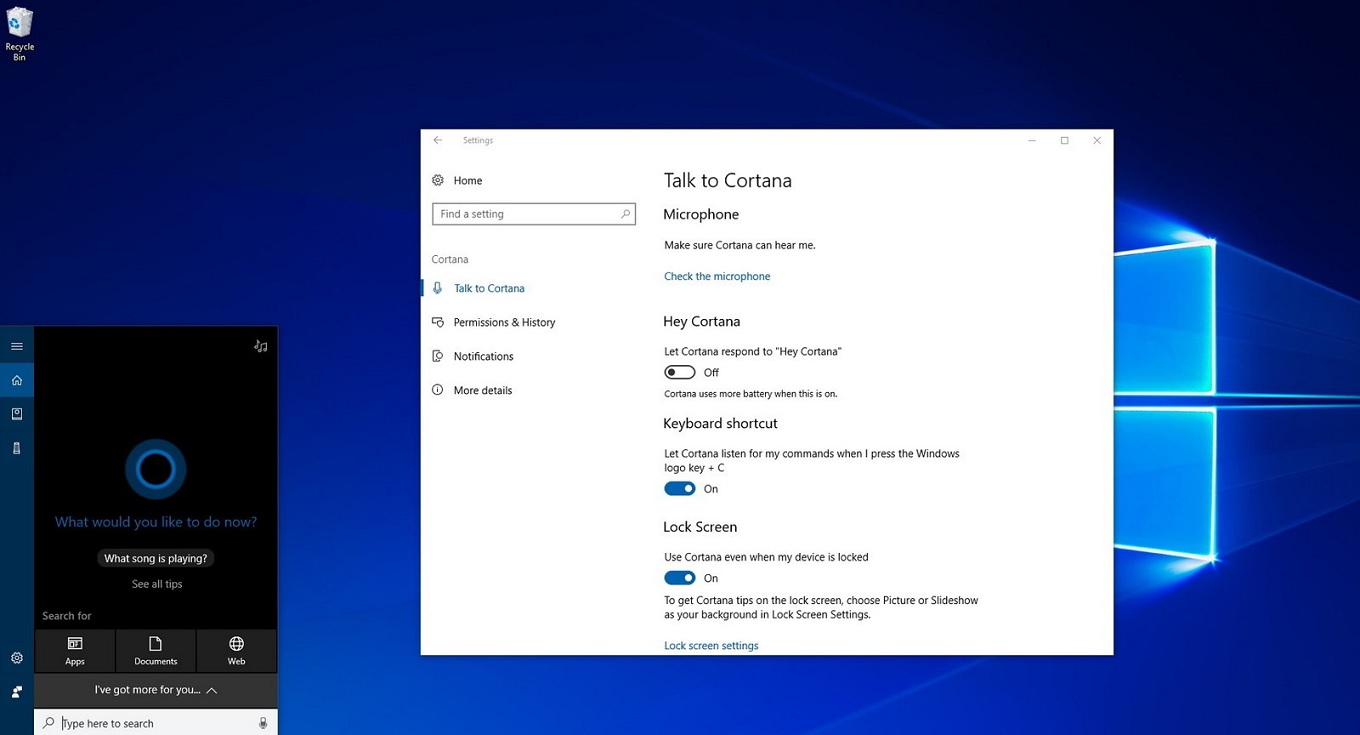Click the Type here to search box
This screenshot has width=1360, height=735.
click(156, 723)
